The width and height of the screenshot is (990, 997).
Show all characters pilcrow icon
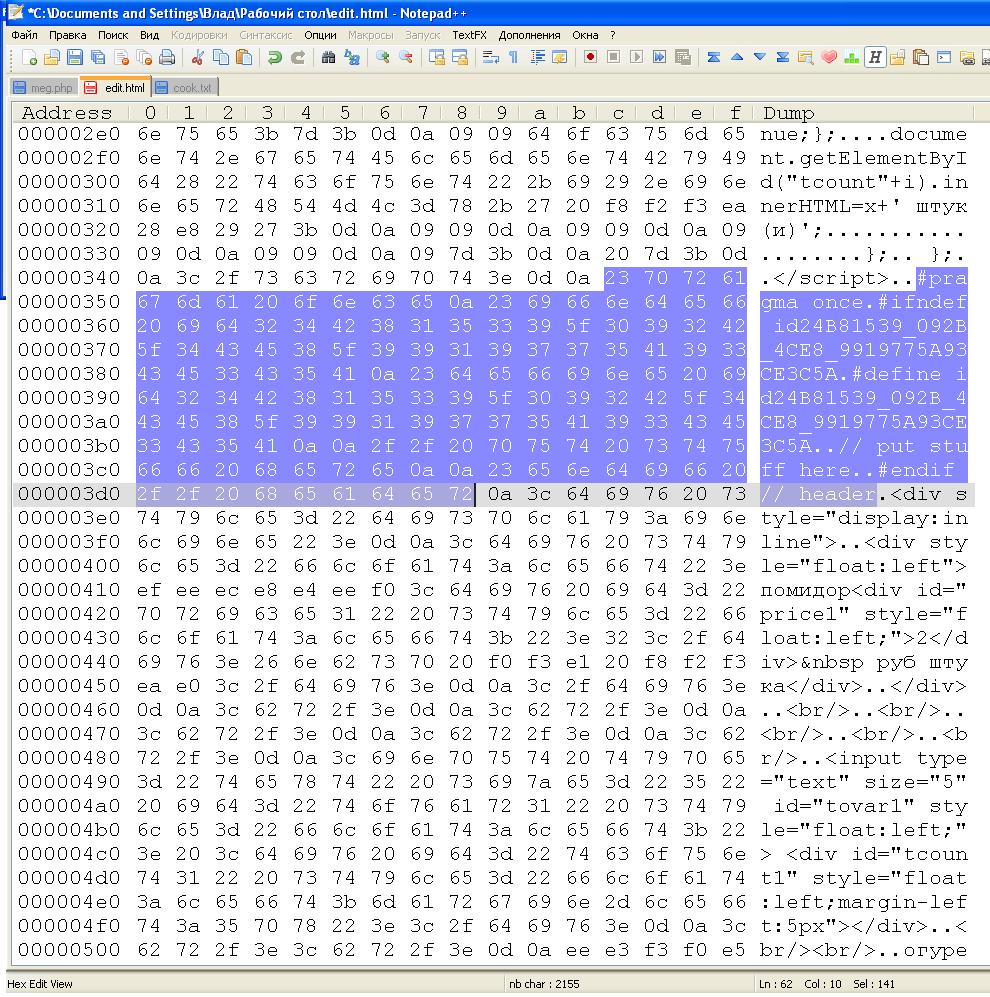(513, 58)
